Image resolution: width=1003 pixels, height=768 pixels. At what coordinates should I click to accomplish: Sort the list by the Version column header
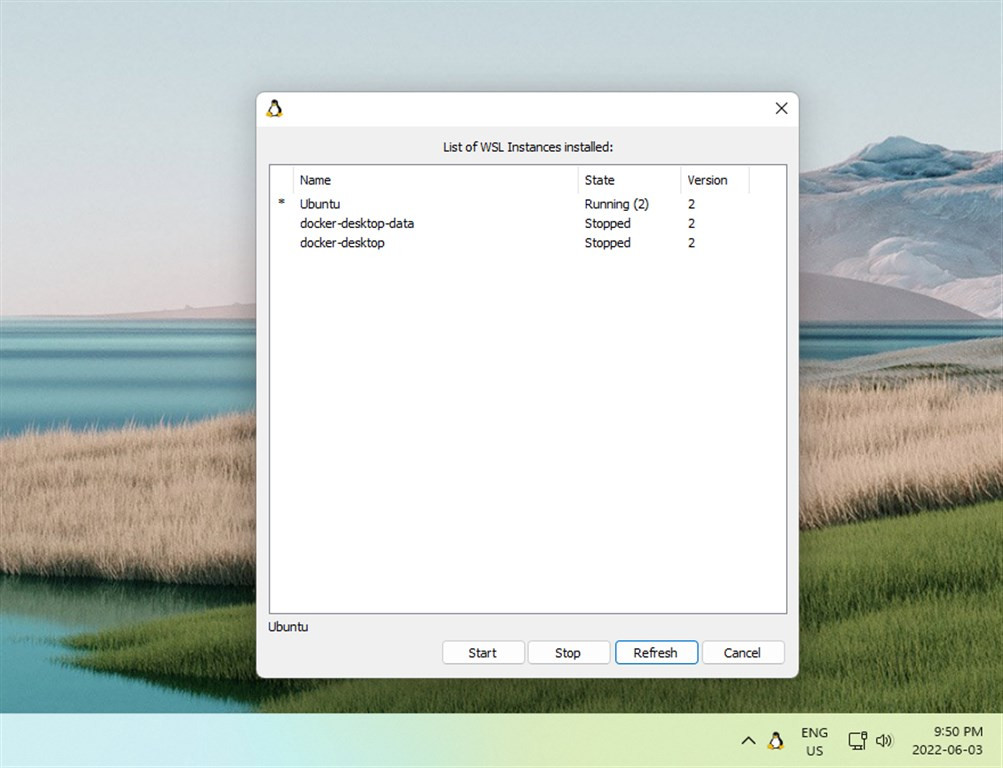715,180
